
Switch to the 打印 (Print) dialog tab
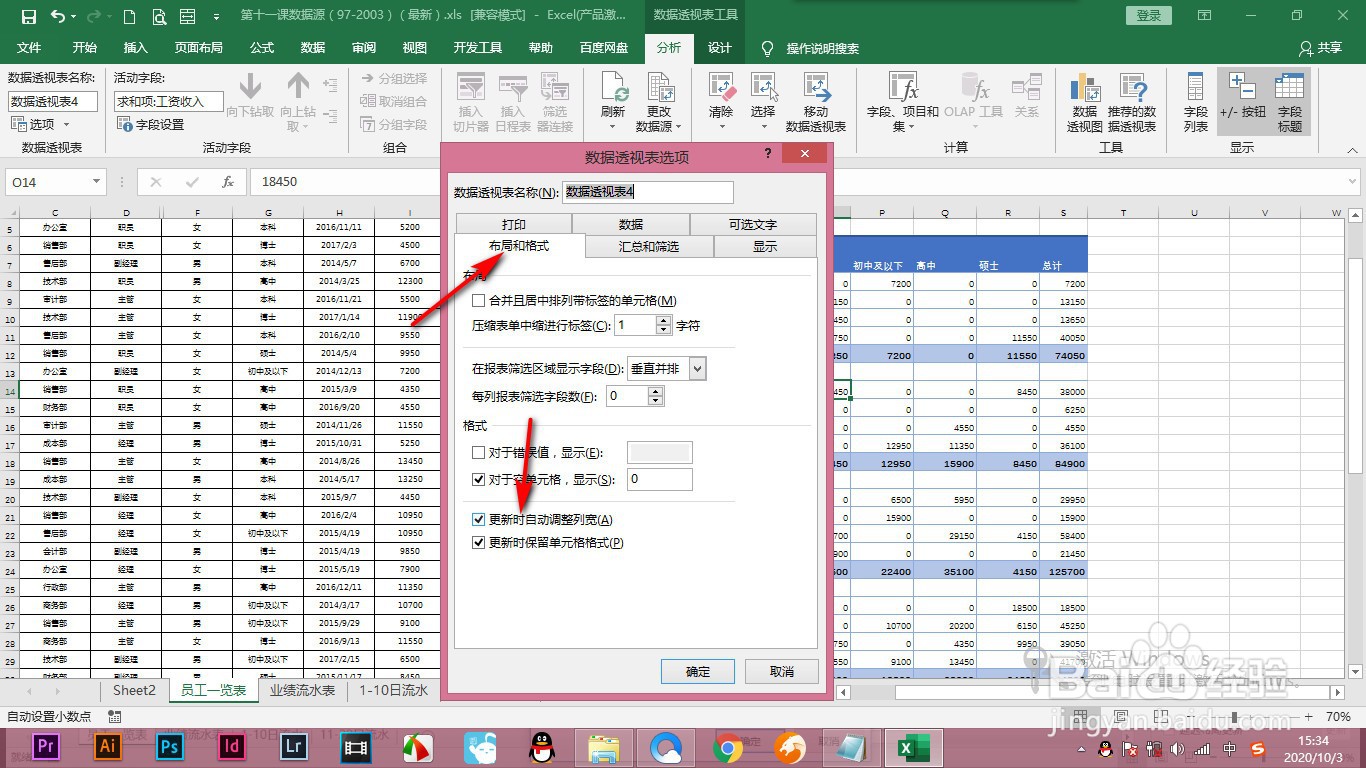(x=514, y=225)
